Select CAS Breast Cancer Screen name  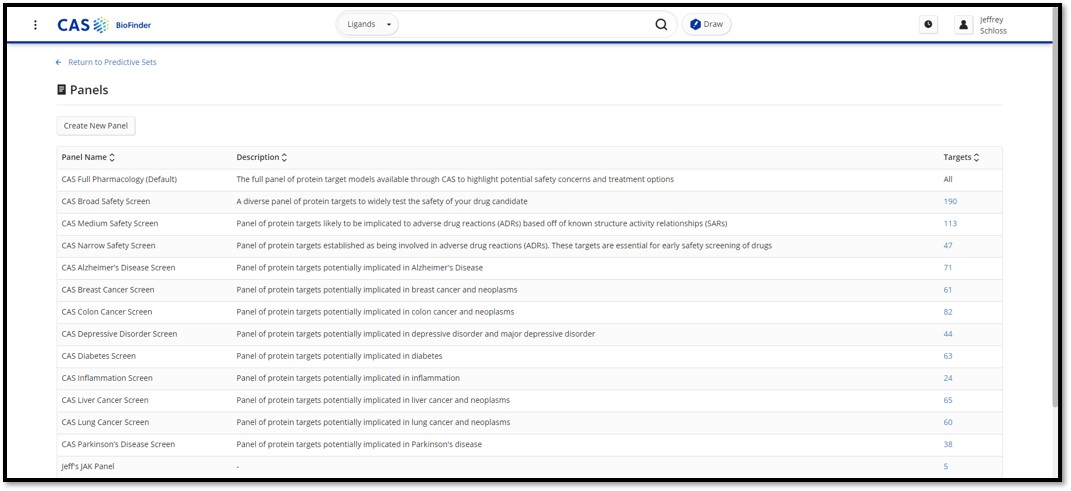tap(108, 290)
